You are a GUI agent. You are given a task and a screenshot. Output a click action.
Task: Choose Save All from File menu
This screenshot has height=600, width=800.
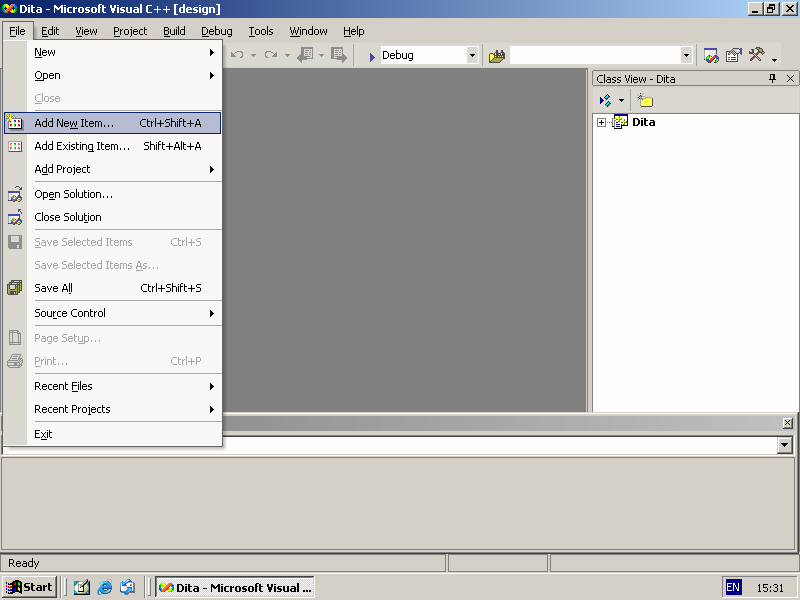[113, 288]
